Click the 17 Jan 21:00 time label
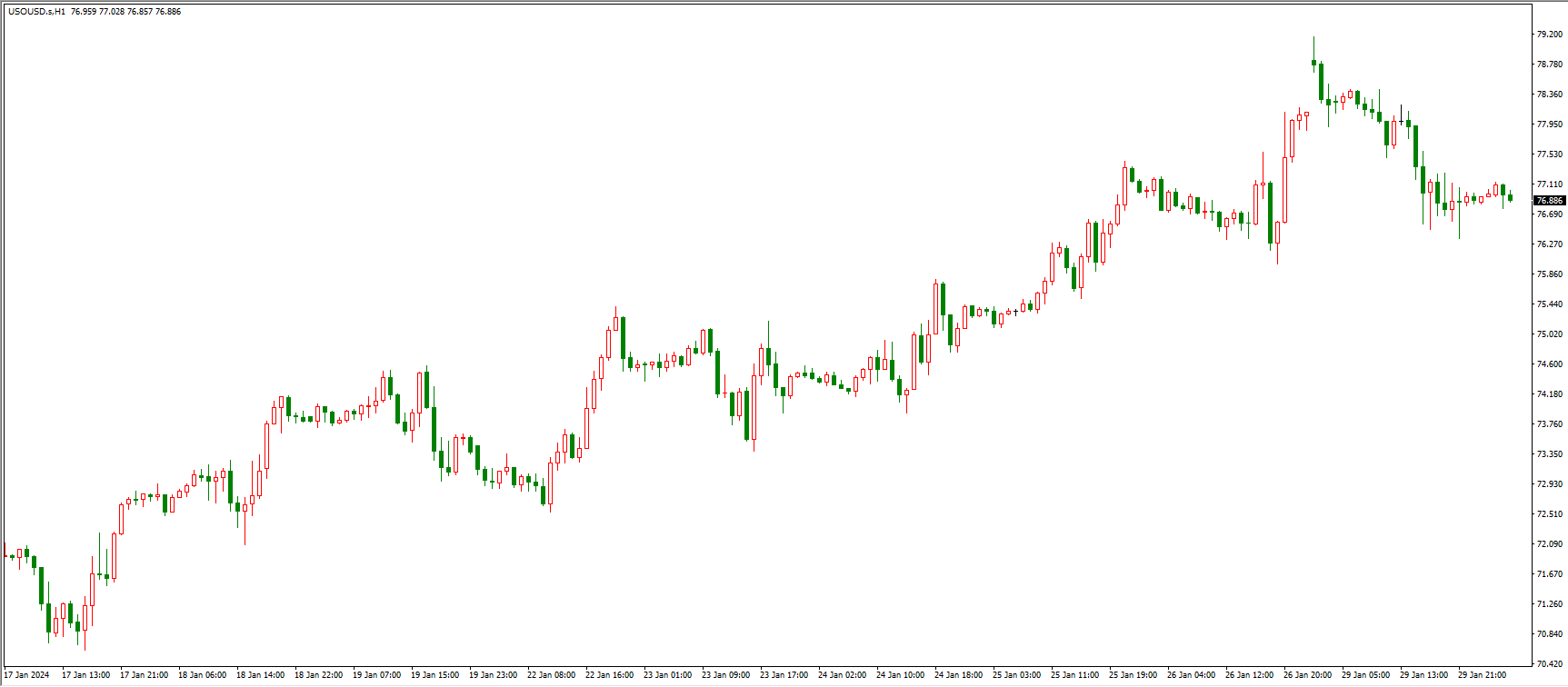This screenshot has height=687, width=1568. click(144, 675)
